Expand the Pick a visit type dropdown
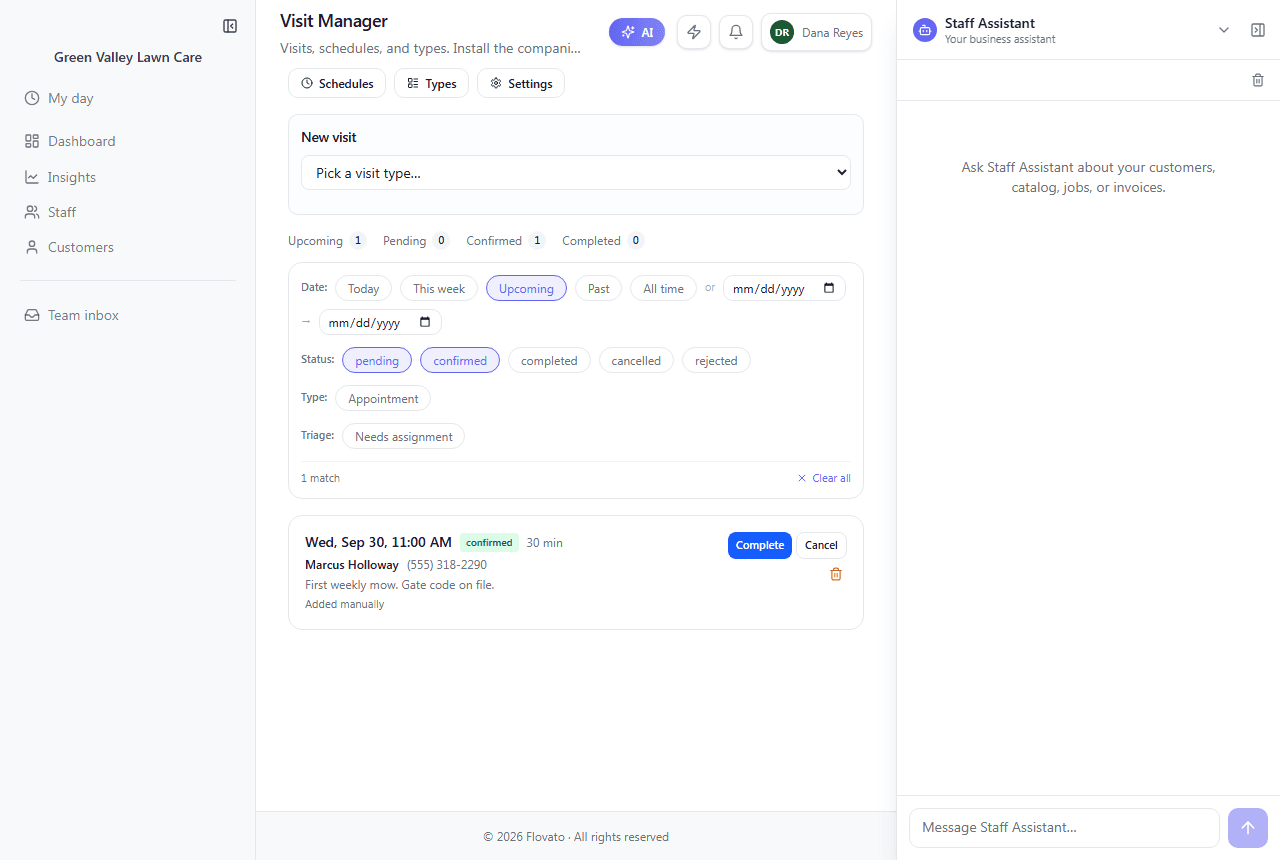The height and width of the screenshot is (860, 1280). click(x=576, y=173)
